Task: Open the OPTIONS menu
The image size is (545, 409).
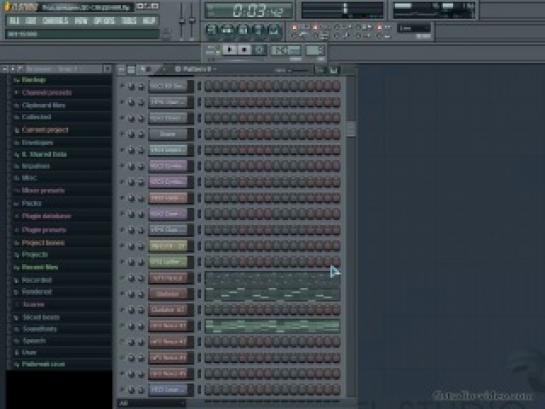Action: pyautogui.click(x=104, y=21)
